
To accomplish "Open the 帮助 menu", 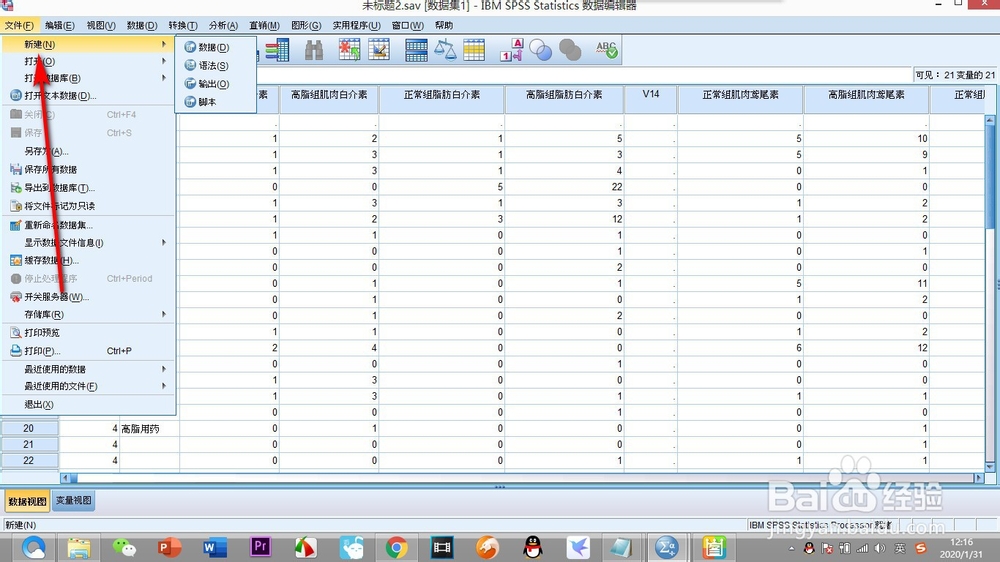I will pyautogui.click(x=444, y=25).
